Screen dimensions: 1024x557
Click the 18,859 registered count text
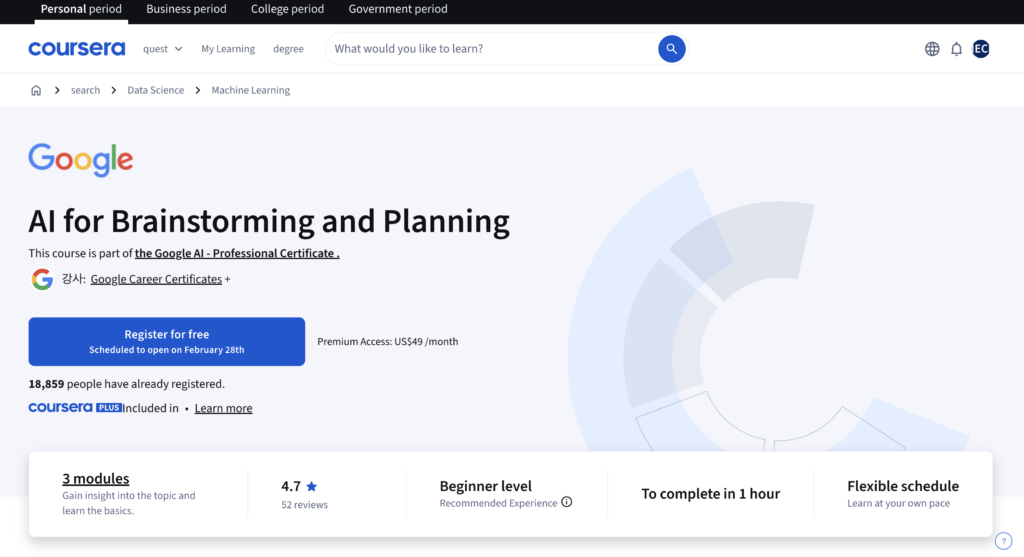pos(127,384)
